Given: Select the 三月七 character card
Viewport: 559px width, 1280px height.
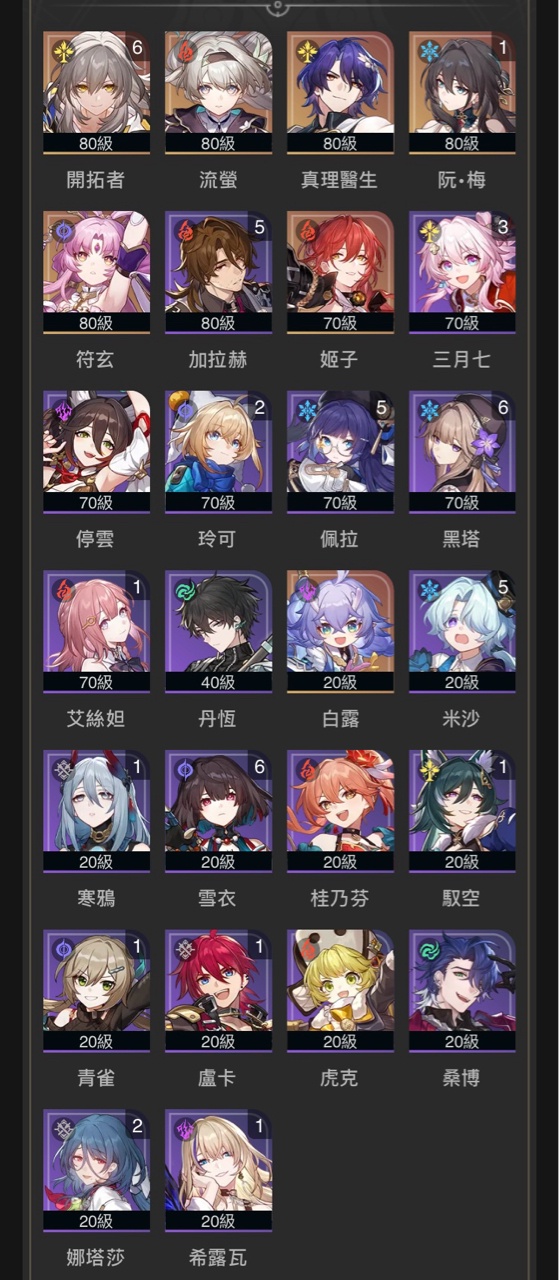Looking at the screenshot, I should point(462,273).
